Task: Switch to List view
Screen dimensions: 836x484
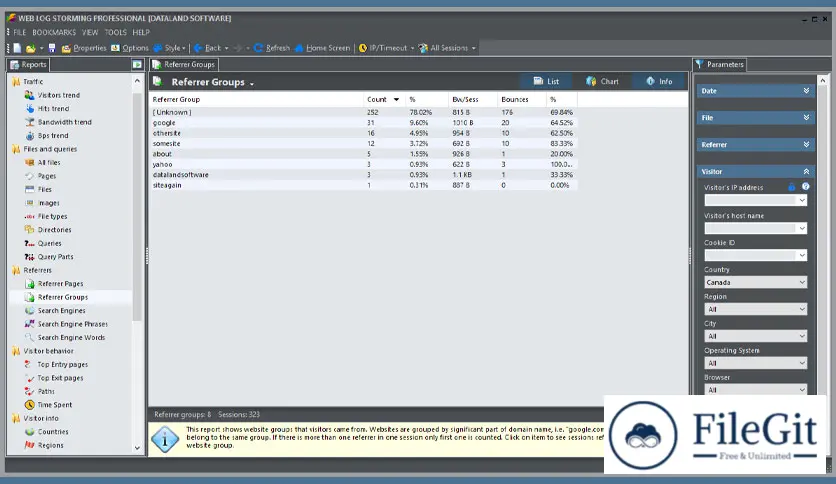Action: [x=546, y=81]
